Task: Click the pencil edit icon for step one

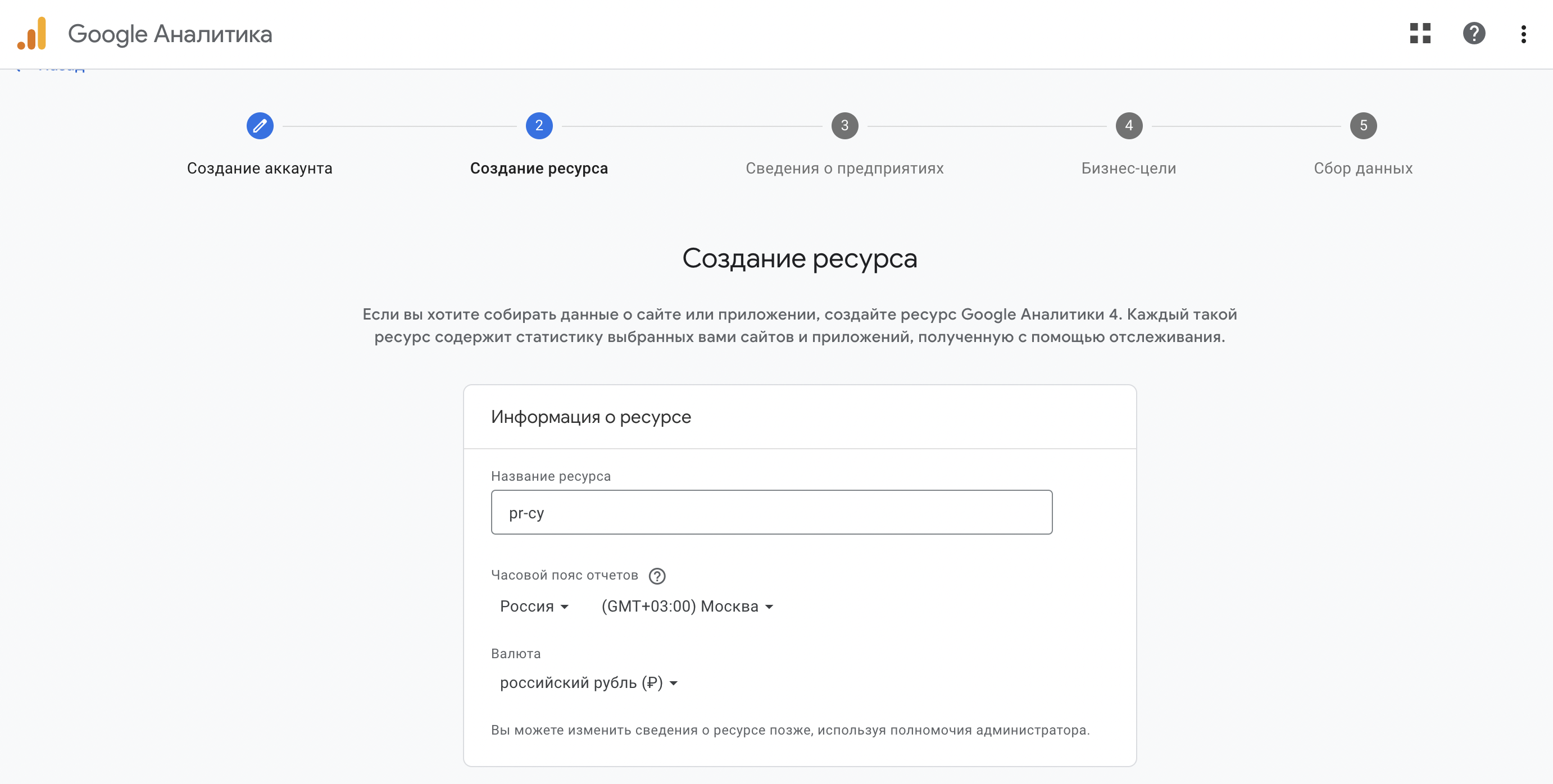Action: 260,126
